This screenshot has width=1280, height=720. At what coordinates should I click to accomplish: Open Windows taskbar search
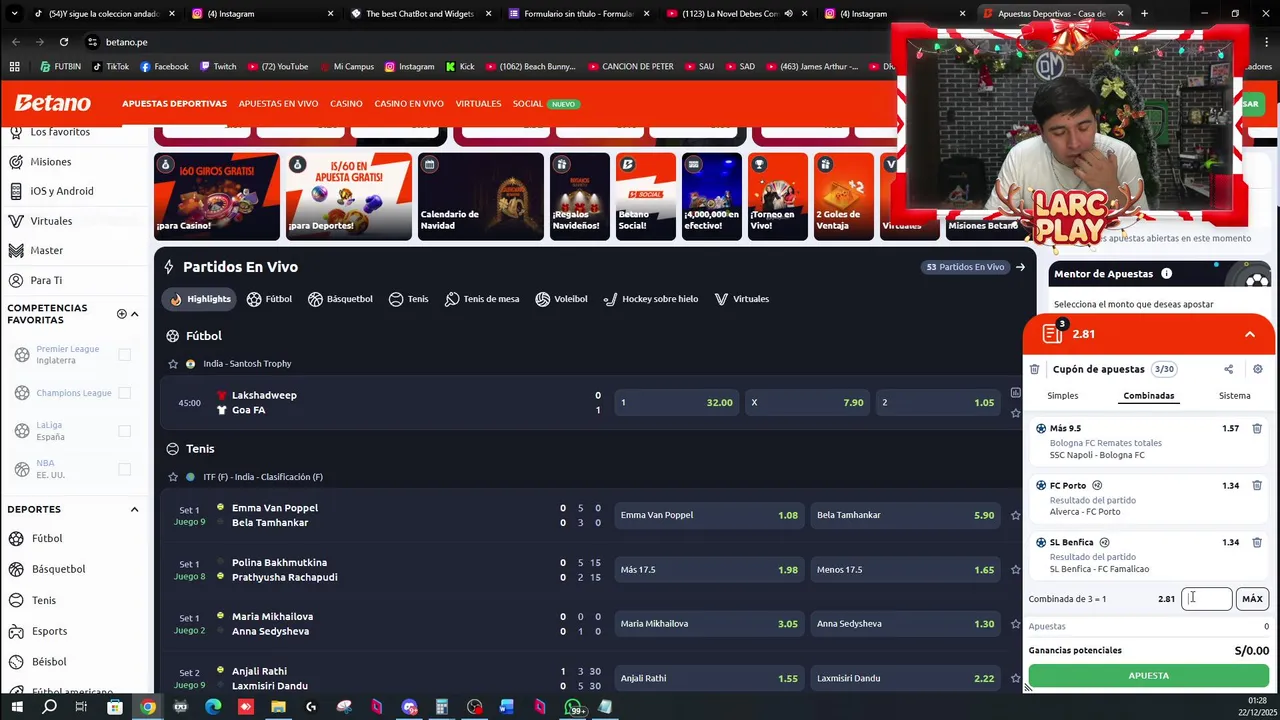coord(49,707)
